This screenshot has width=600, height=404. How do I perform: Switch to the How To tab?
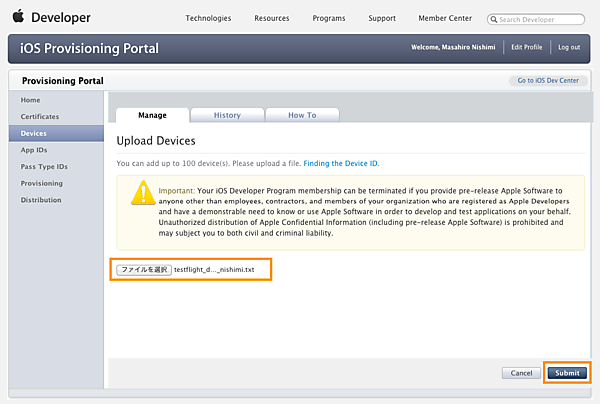tap(302, 115)
